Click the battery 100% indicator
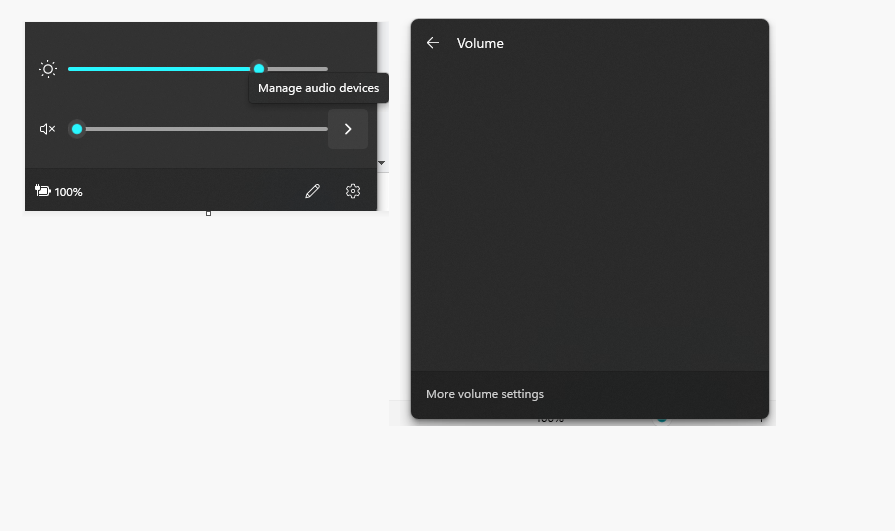 point(59,191)
